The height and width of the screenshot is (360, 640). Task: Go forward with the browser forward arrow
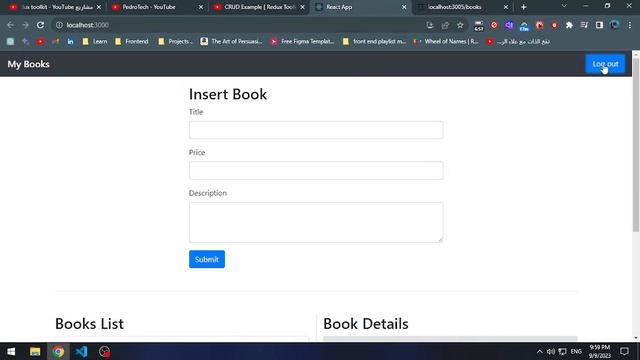[25, 25]
